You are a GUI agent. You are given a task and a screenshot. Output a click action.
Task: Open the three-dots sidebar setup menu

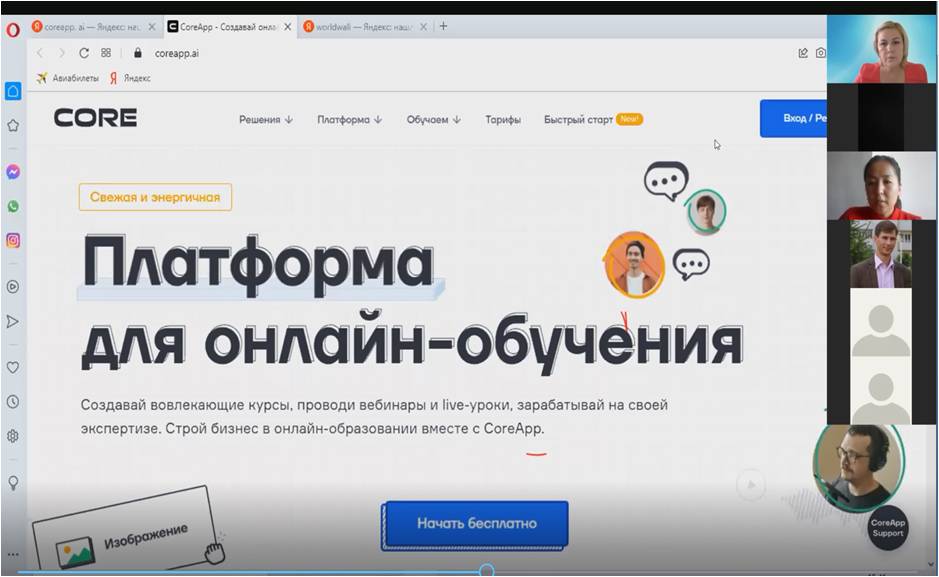click(13, 555)
